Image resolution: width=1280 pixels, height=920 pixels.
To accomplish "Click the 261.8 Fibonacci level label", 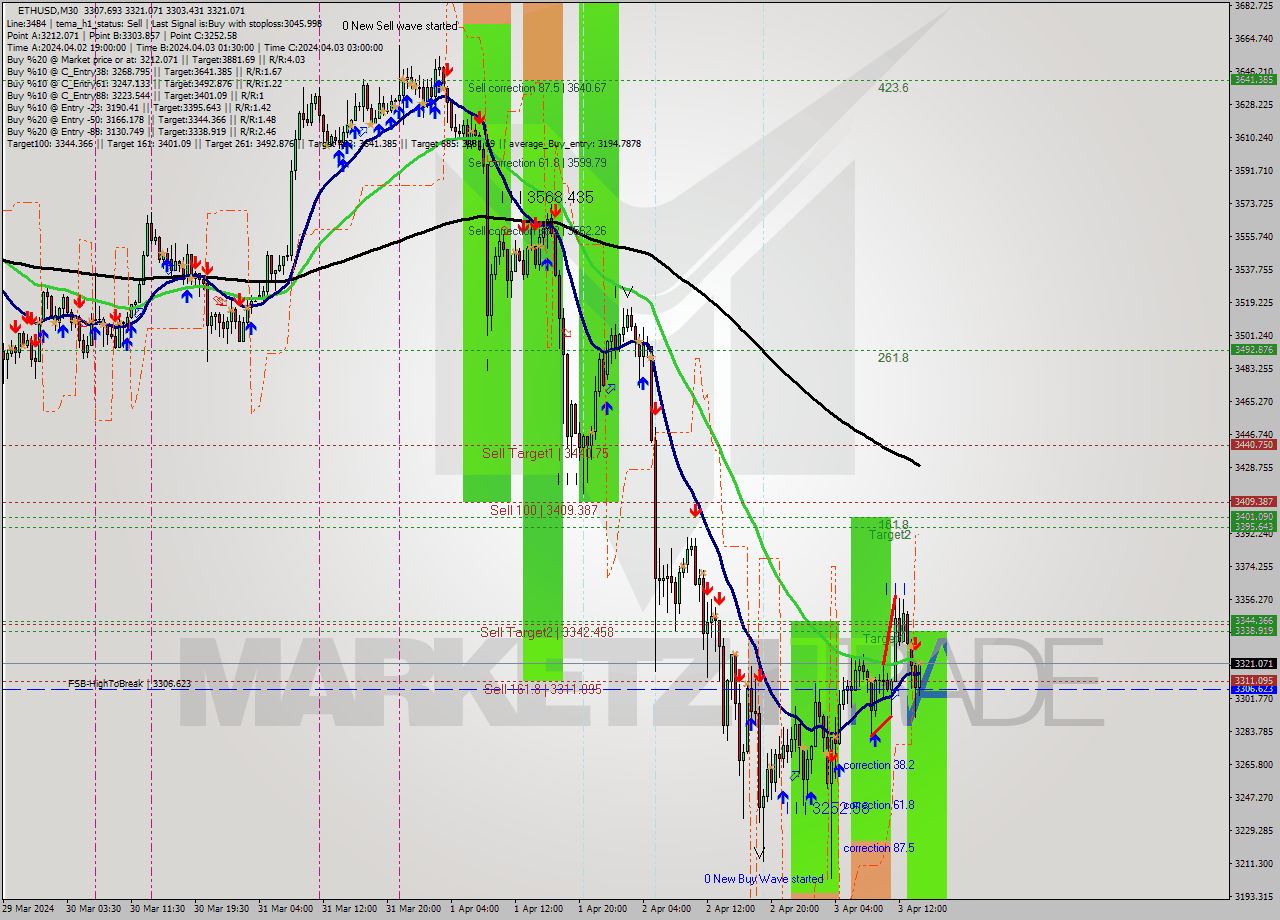I will click(x=893, y=358).
